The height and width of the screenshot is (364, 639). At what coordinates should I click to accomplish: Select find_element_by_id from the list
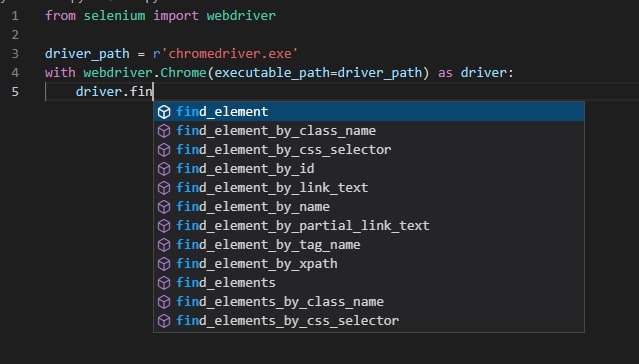(x=369, y=169)
